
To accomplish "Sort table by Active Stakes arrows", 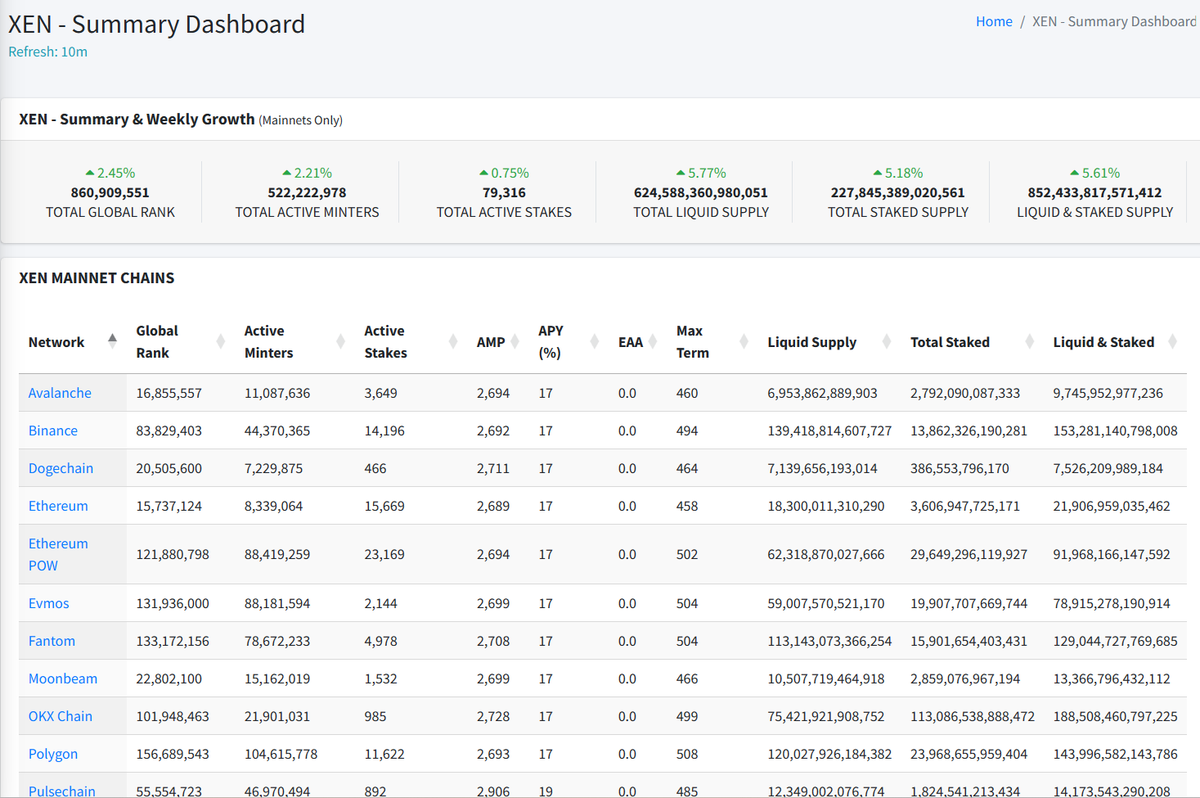I will tap(454, 342).
